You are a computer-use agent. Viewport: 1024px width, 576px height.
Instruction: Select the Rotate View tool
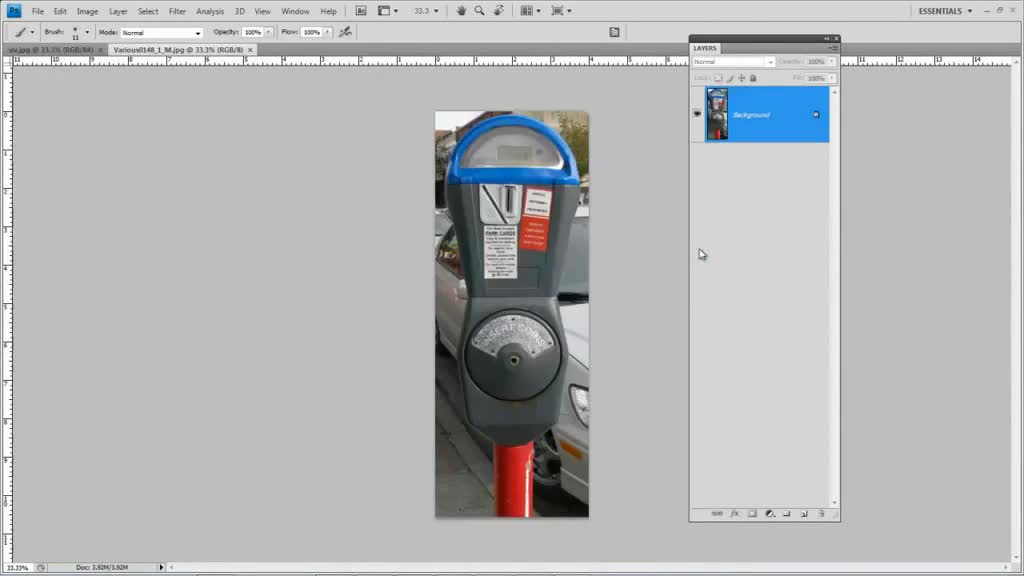(x=499, y=11)
